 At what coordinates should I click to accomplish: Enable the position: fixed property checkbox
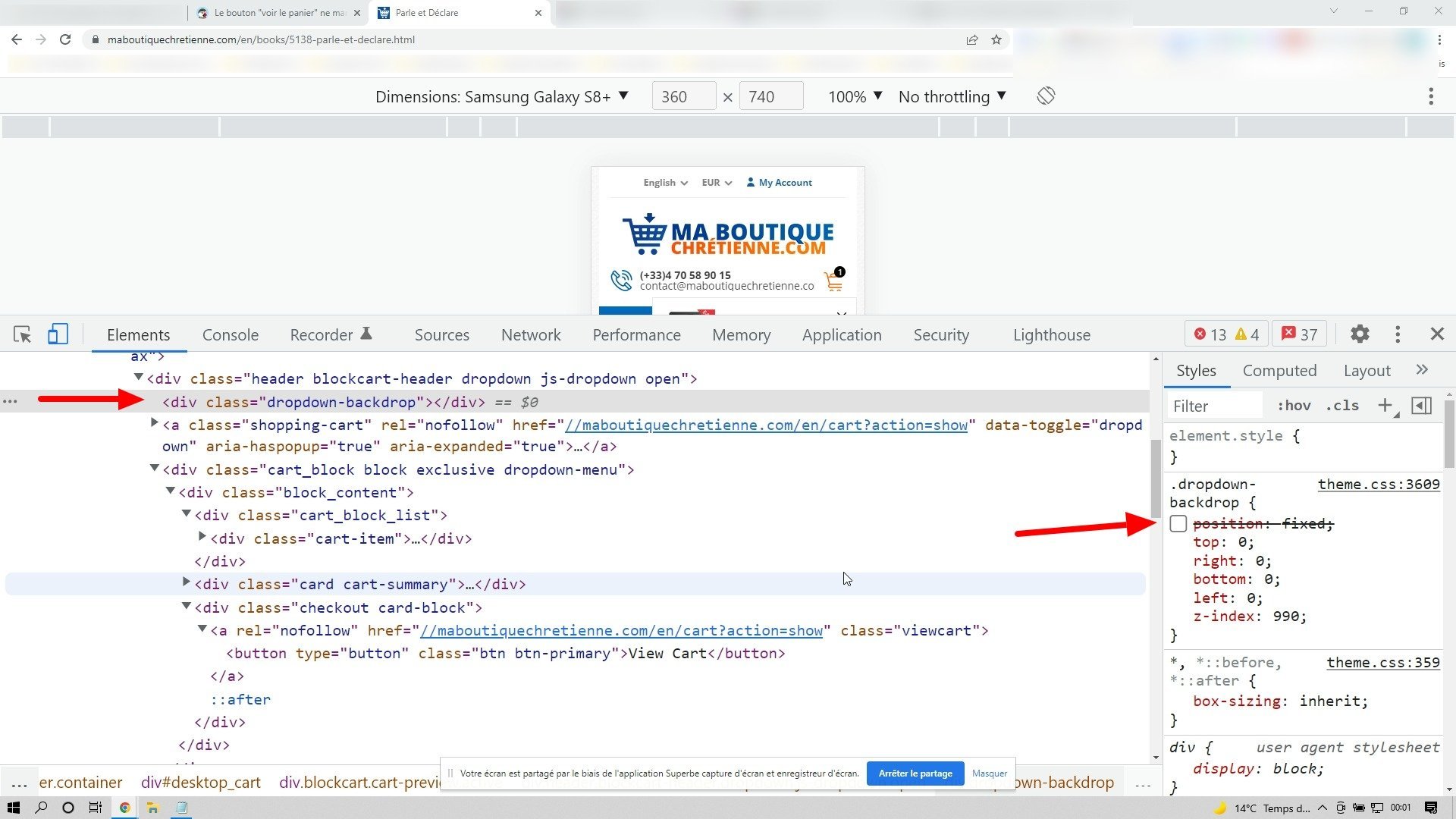[1178, 524]
